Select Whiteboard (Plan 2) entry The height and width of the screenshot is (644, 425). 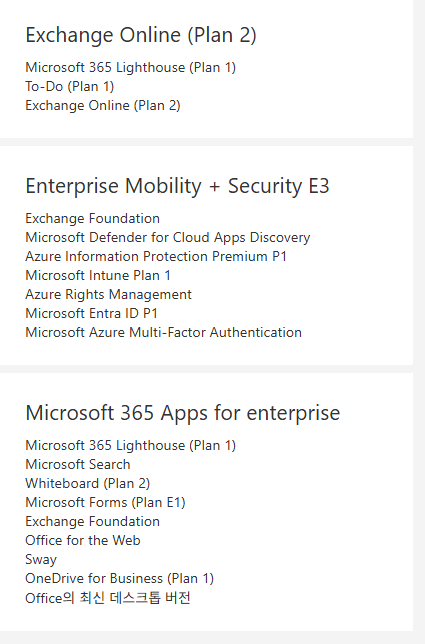point(88,483)
